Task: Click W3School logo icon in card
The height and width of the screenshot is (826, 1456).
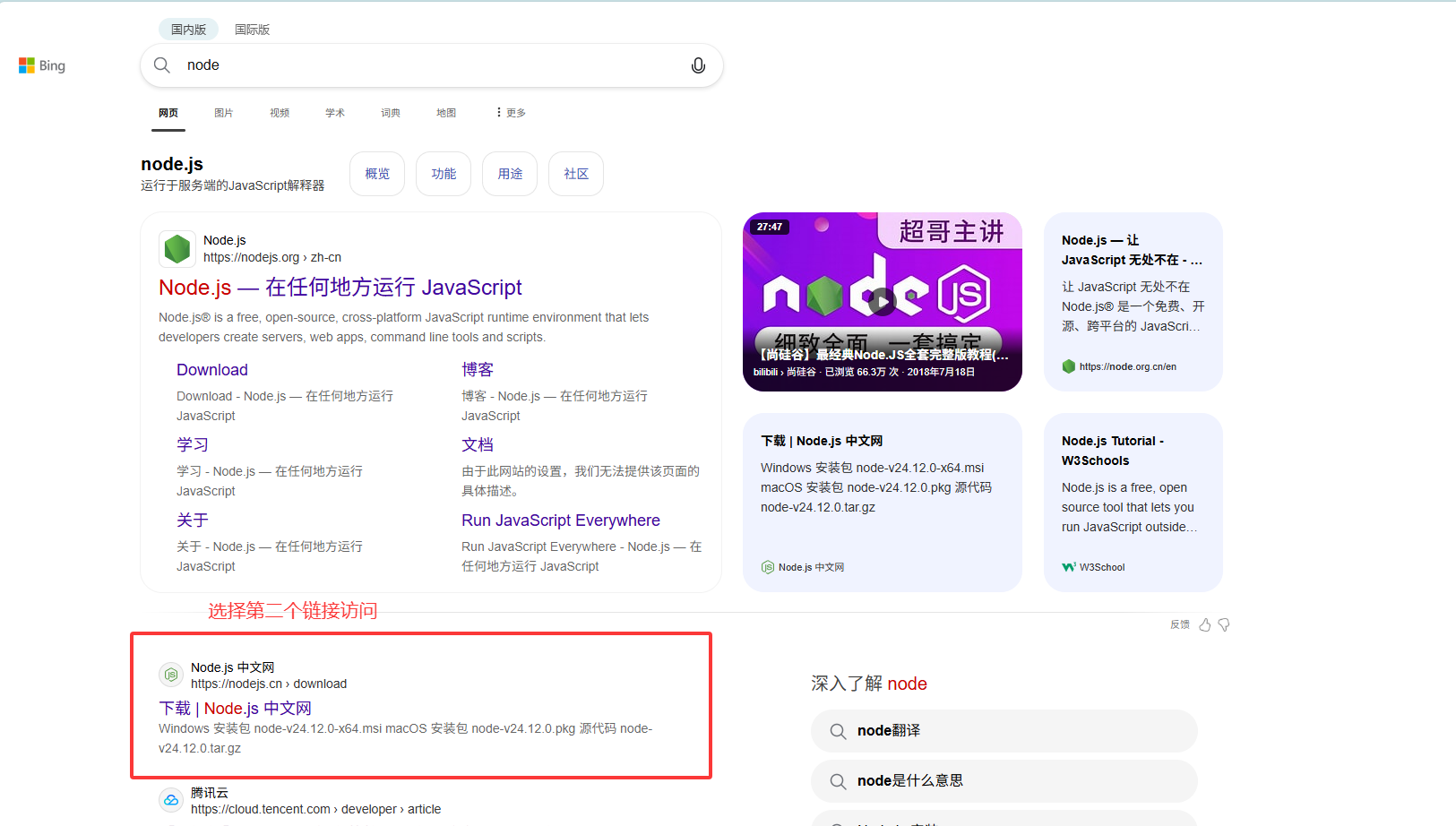Action: point(1069,567)
